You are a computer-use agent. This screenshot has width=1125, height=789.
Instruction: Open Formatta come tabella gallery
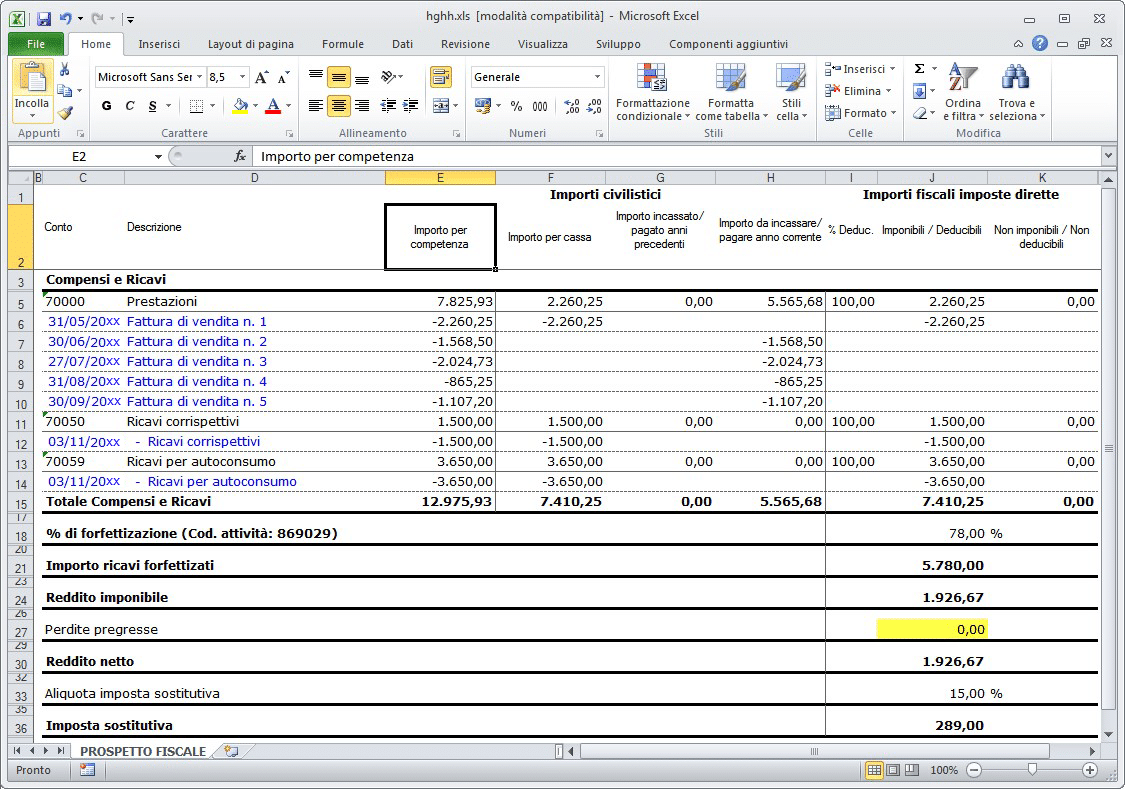click(731, 93)
